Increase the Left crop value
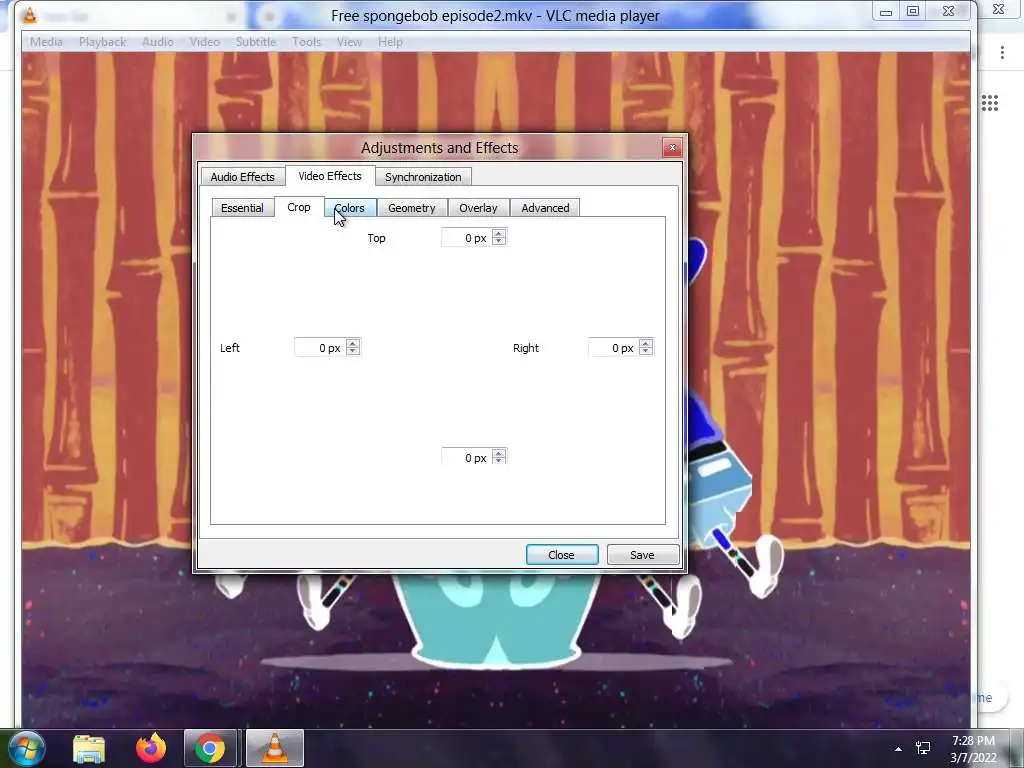The height and width of the screenshot is (768, 1024). point(353,344)
